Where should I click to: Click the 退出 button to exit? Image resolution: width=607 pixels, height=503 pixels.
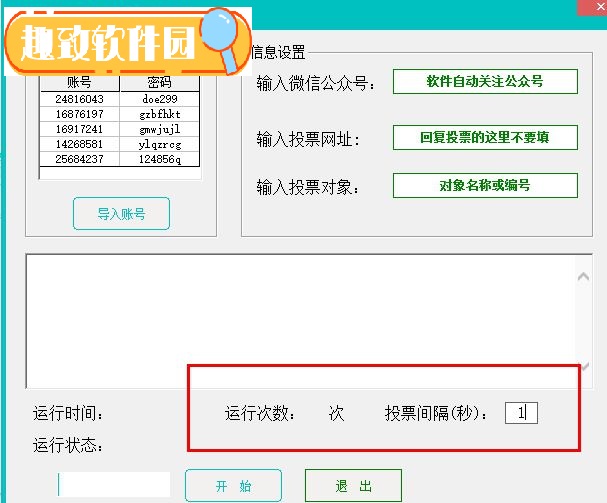tap(353, 486)
